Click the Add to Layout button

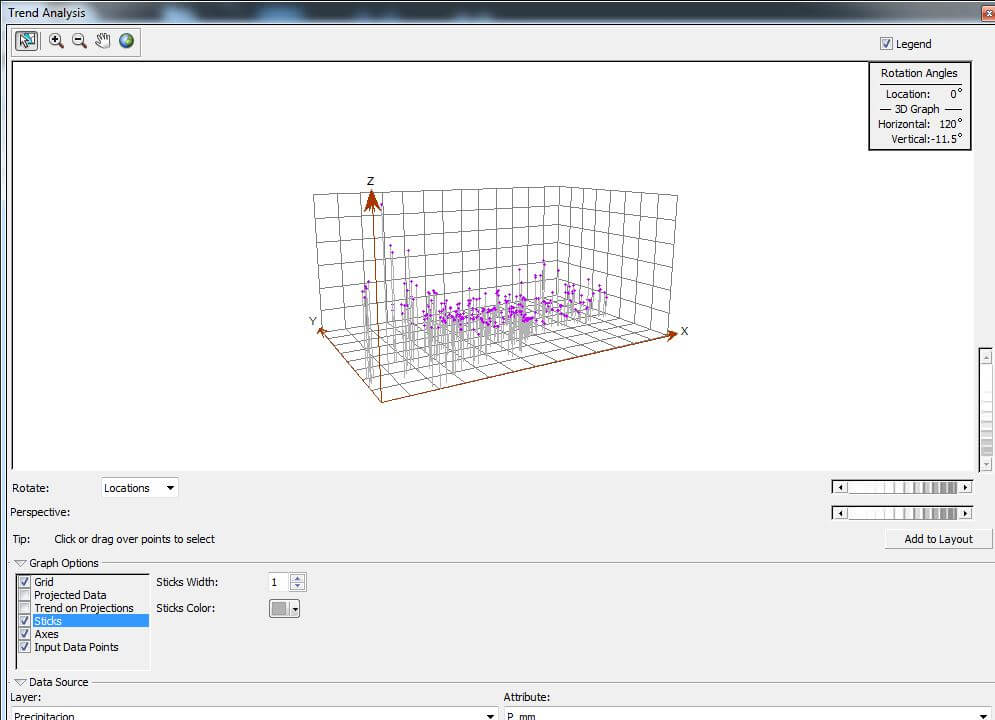[938, 539]
